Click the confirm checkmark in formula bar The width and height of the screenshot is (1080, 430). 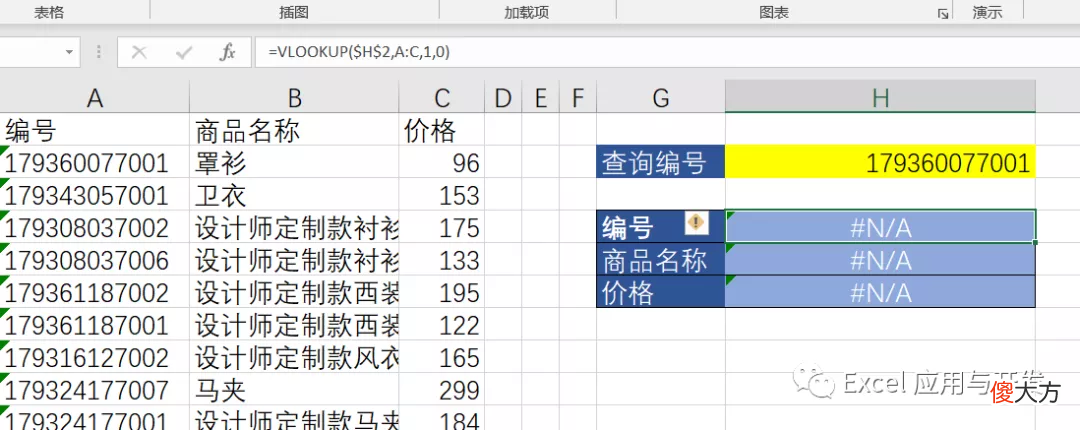183,52
